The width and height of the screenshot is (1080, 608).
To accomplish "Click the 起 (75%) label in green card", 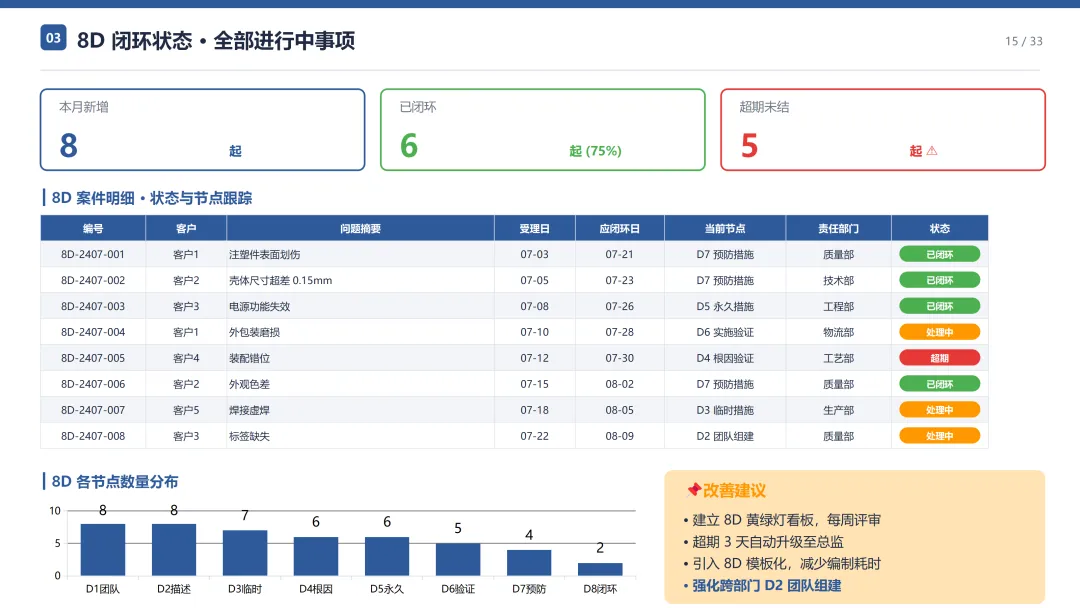I will click(x=595, y=151).
